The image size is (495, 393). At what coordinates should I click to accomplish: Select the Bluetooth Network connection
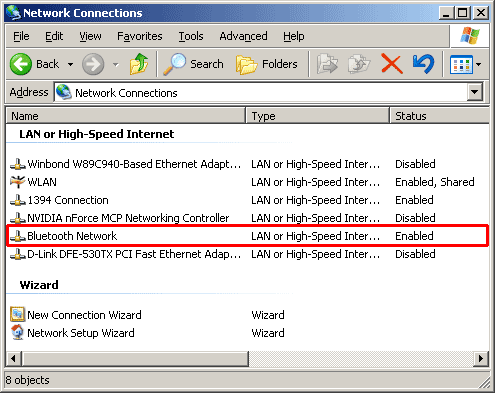(x=247, y=236)
